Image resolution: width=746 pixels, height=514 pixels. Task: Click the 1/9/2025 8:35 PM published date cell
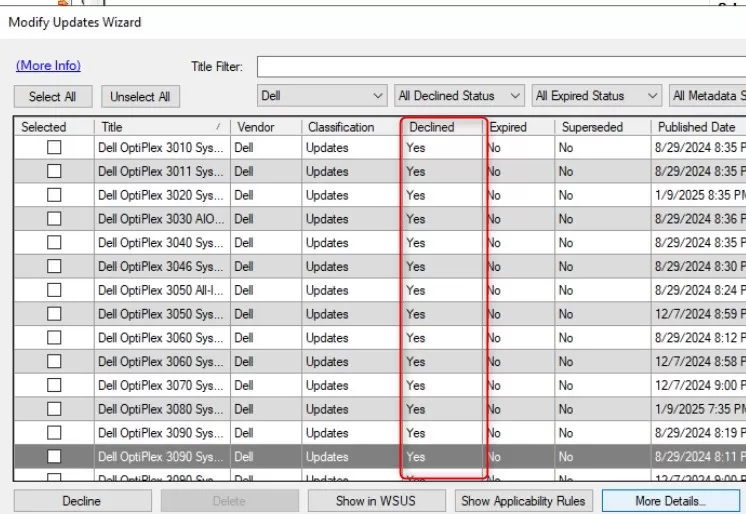(x=698, y=195)
